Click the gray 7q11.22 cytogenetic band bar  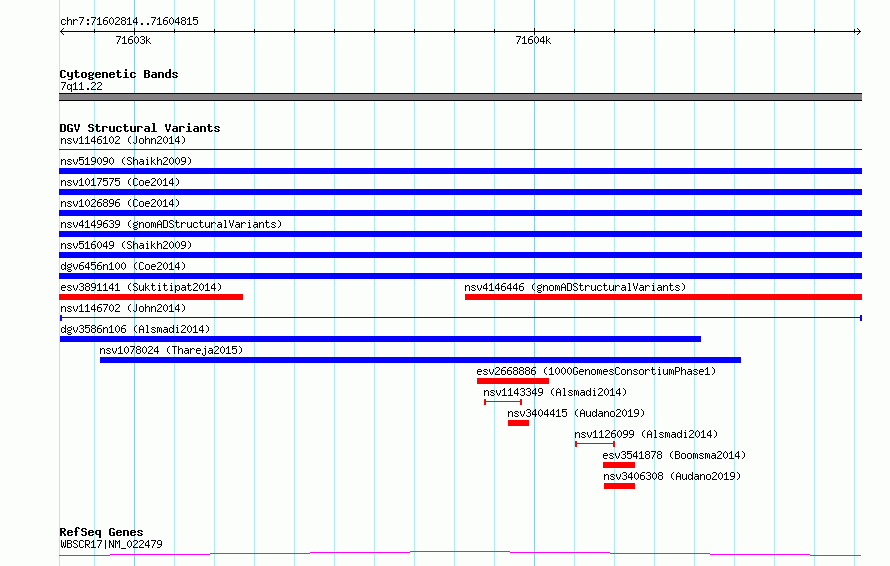point(460,97)
